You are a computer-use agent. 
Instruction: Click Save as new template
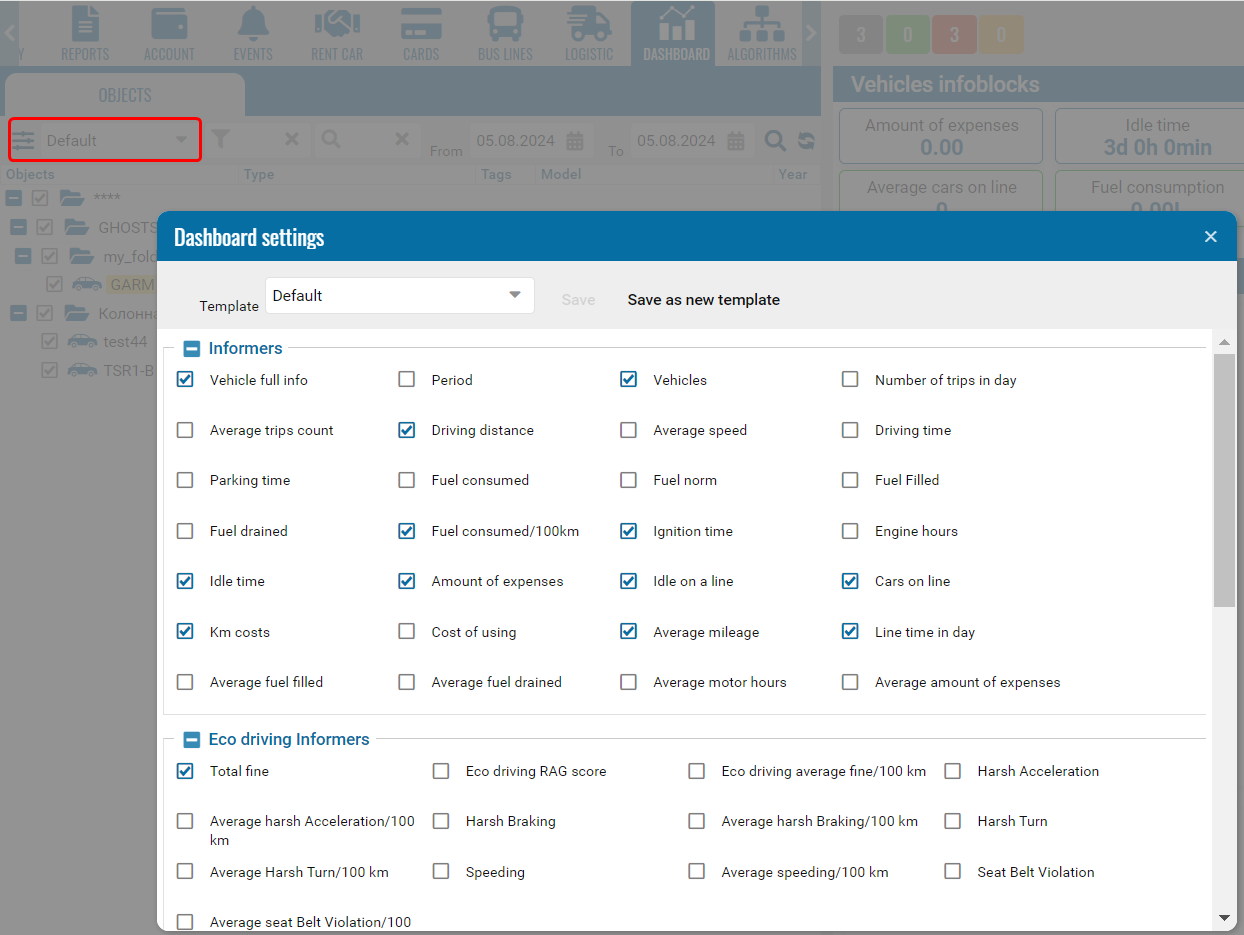coord(703,300)
